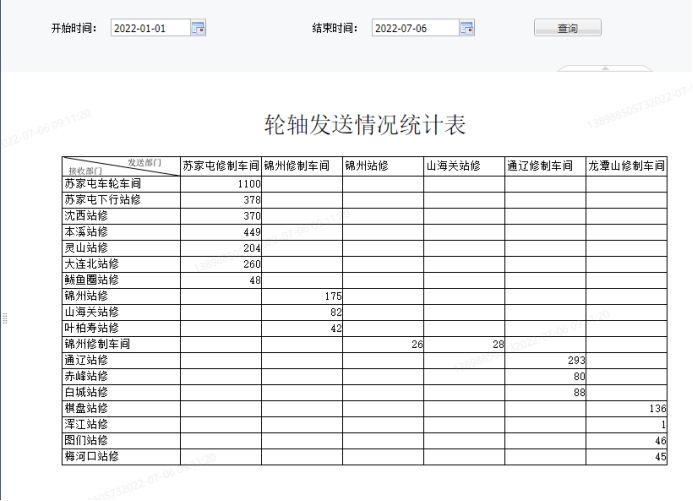The image size is (693, 501).
Task: Select column header 锦州修制车间
Action: [302, 166]
